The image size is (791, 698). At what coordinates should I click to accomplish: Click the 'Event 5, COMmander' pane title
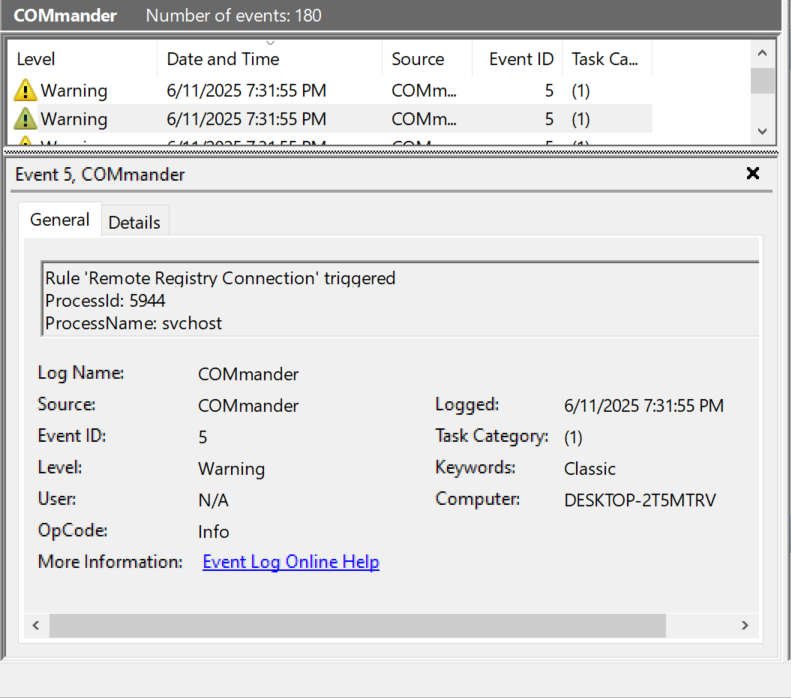pyautogui.click(x=100, y=174)
